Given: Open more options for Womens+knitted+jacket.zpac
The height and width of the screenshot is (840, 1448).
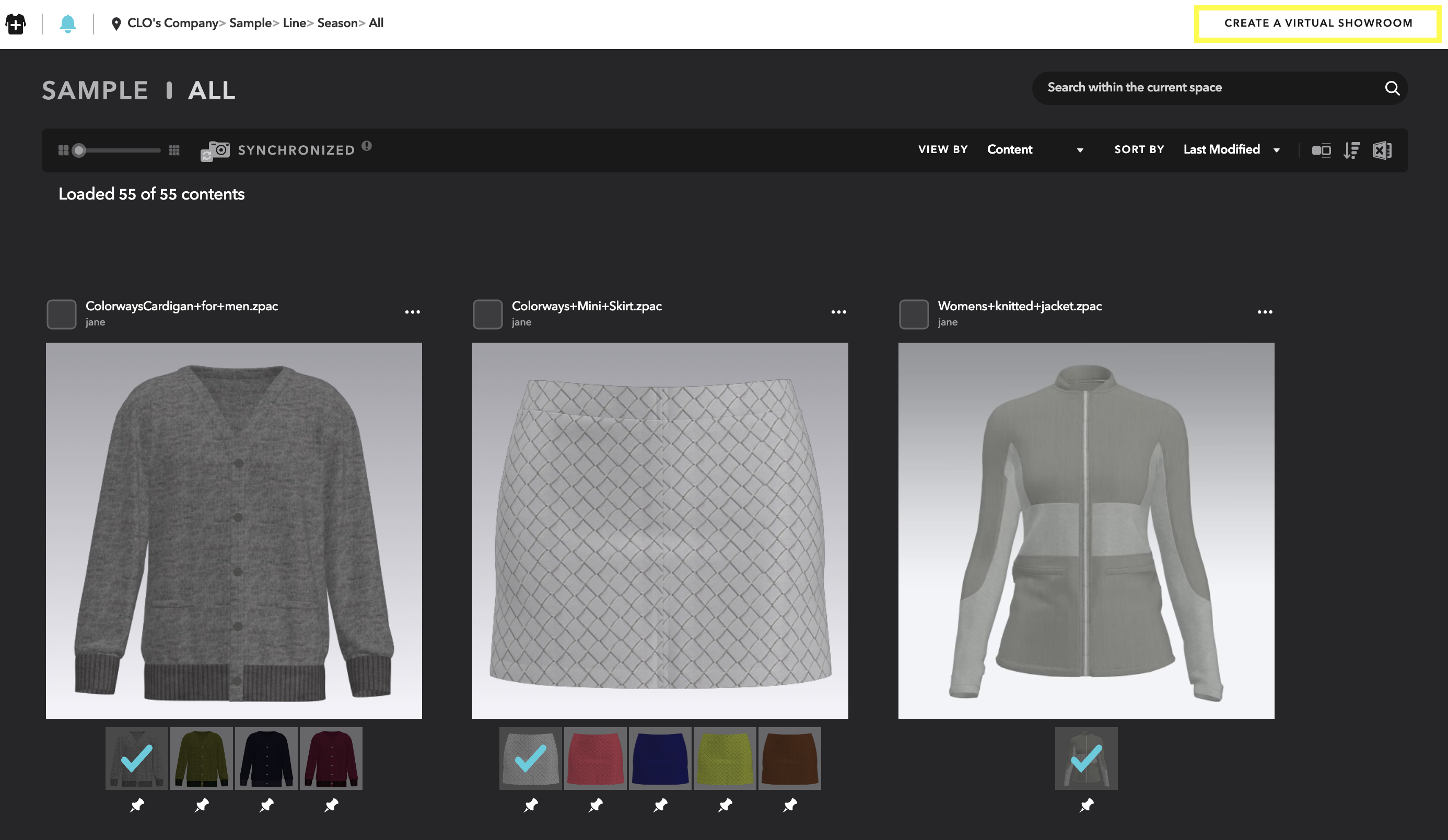Looking at the screenshot, I should click(1265, 312).
